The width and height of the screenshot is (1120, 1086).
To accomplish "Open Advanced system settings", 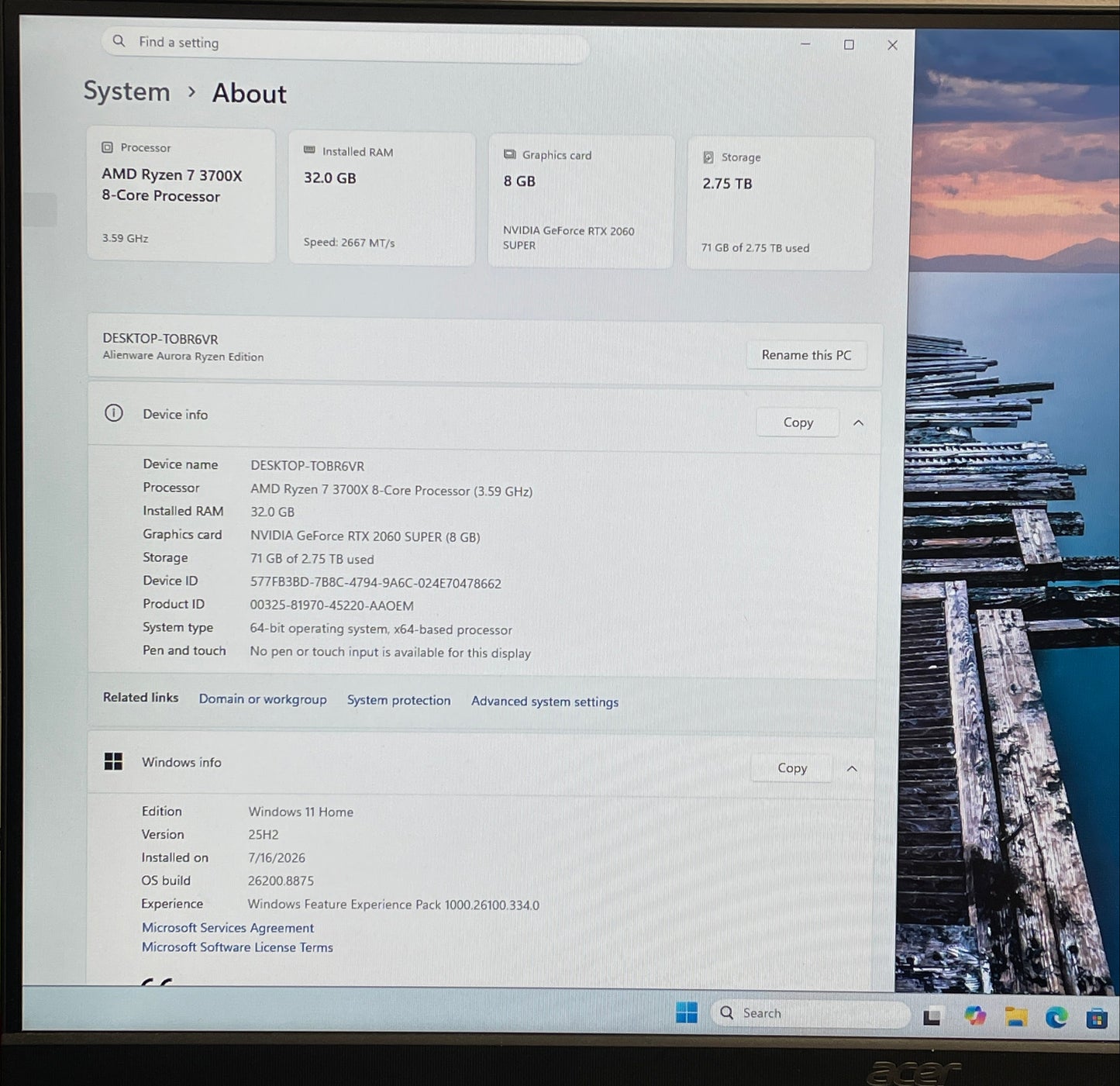I will pos(545,702).
